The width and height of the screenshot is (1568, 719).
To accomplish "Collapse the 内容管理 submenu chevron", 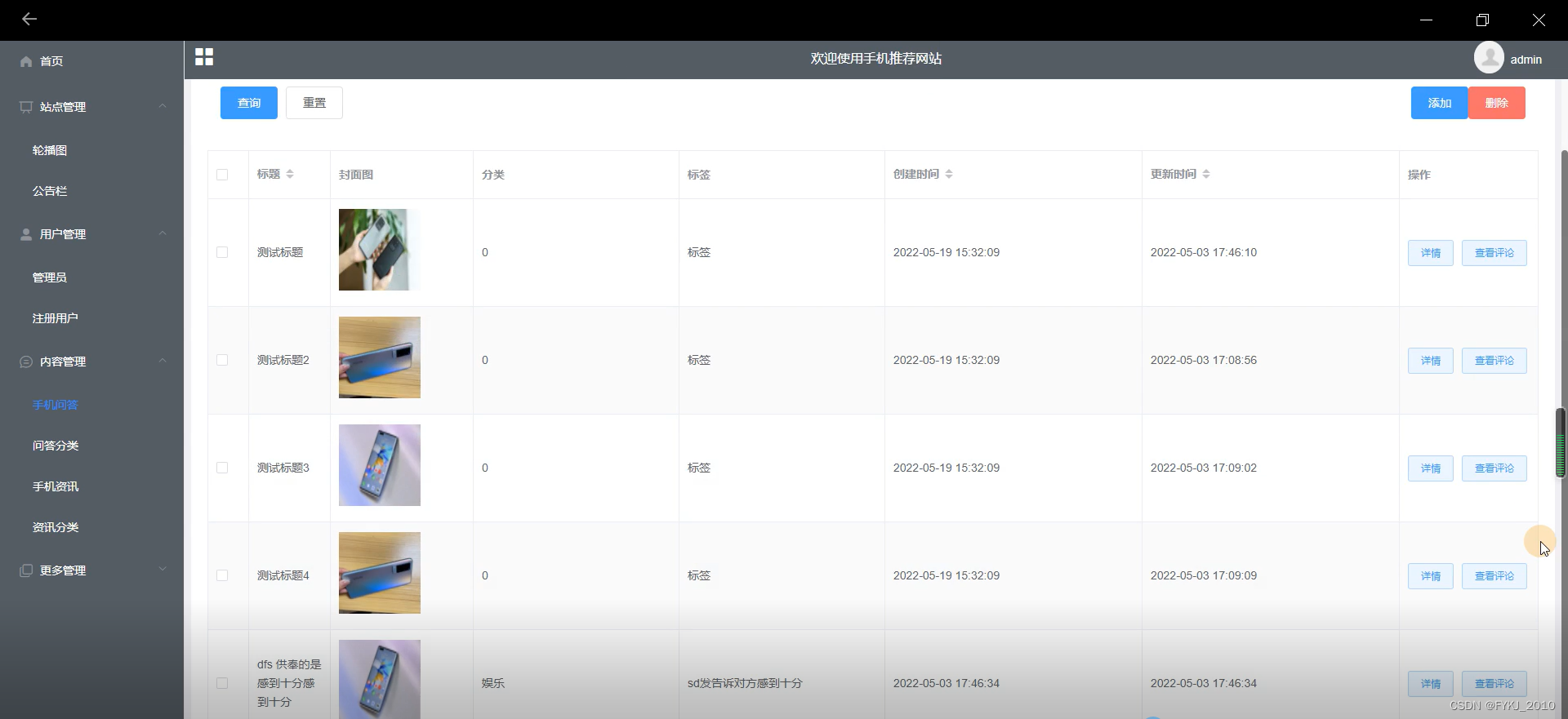I will pyautogui.click(x=163, y=361).
